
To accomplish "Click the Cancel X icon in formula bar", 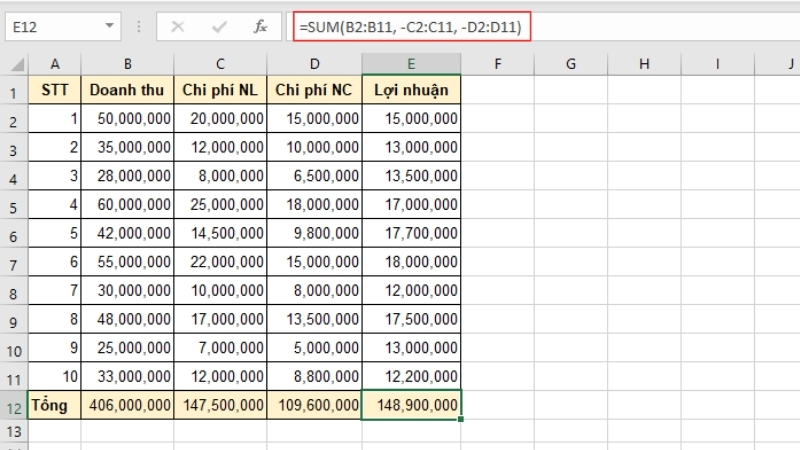I will 178,27.
